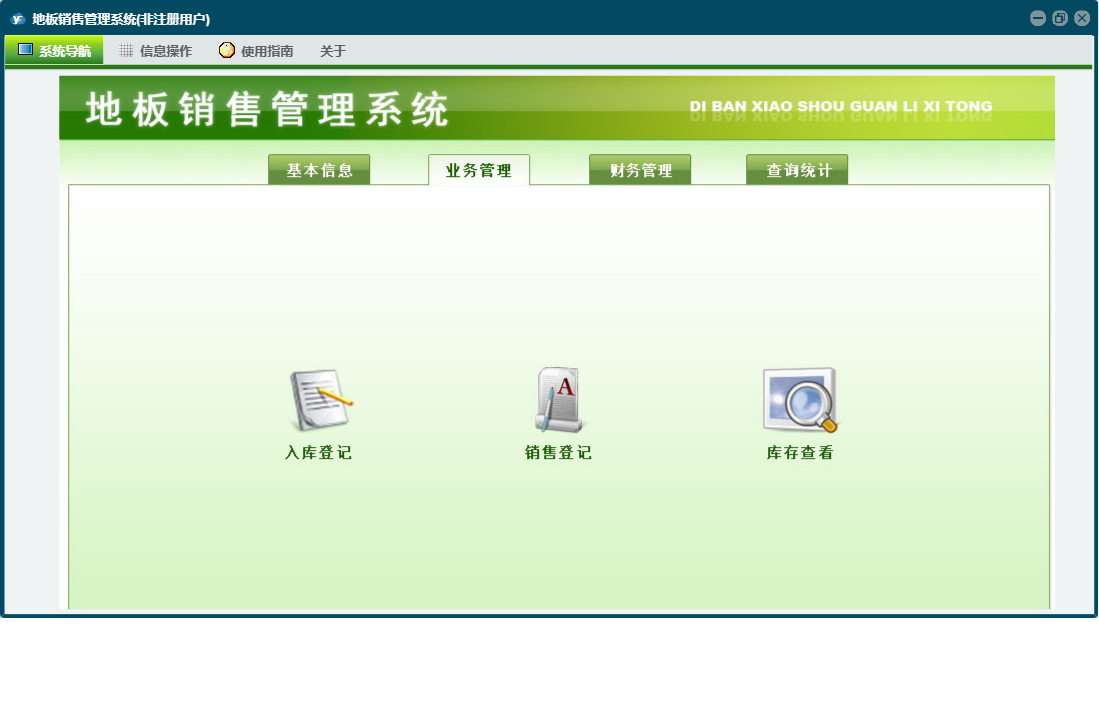1099x723 pixels.
Task: Open the 销售登记 document icon
Action: click(x=559, y=400)
